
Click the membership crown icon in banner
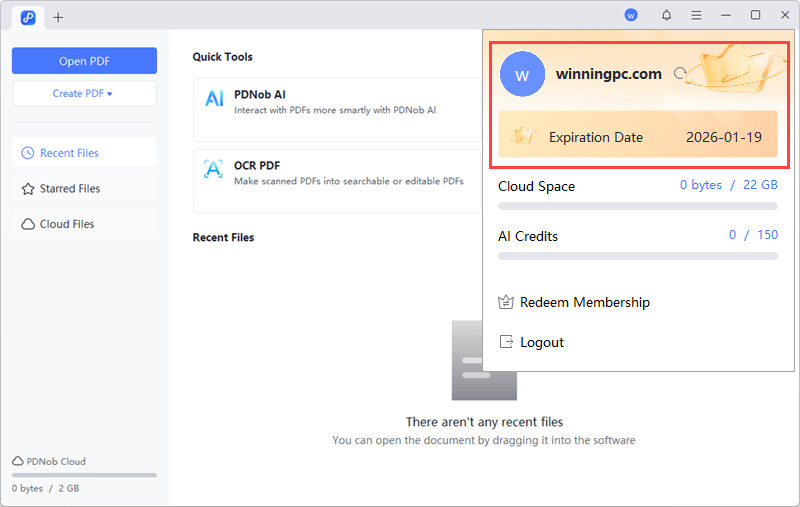point(523,136)
